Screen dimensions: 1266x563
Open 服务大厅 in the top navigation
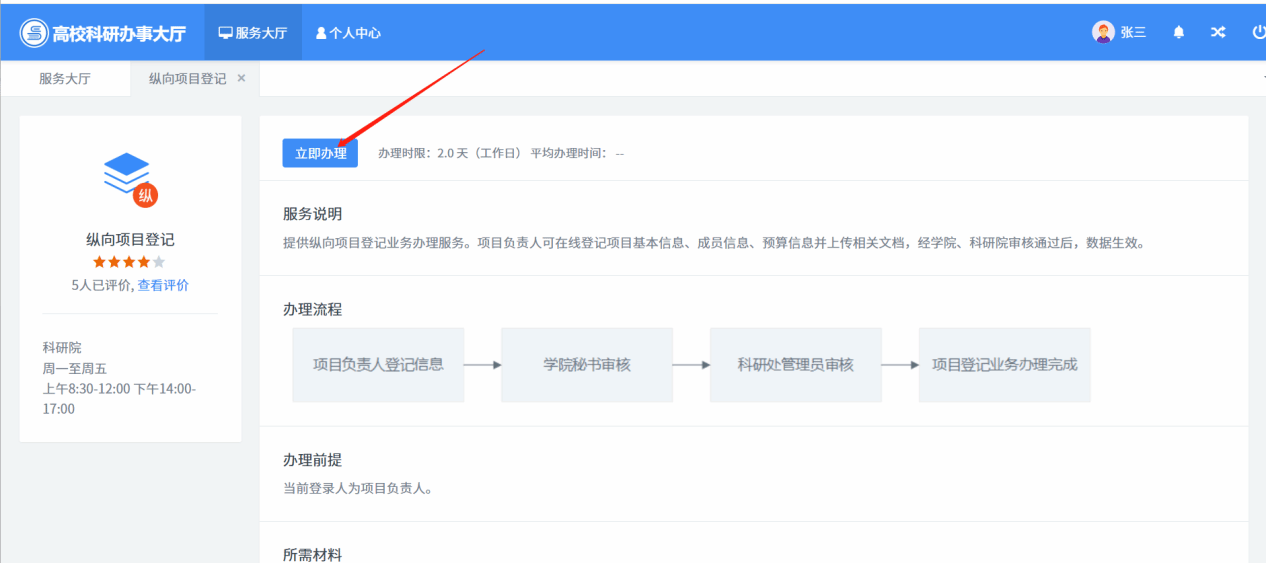click(252, 32)
